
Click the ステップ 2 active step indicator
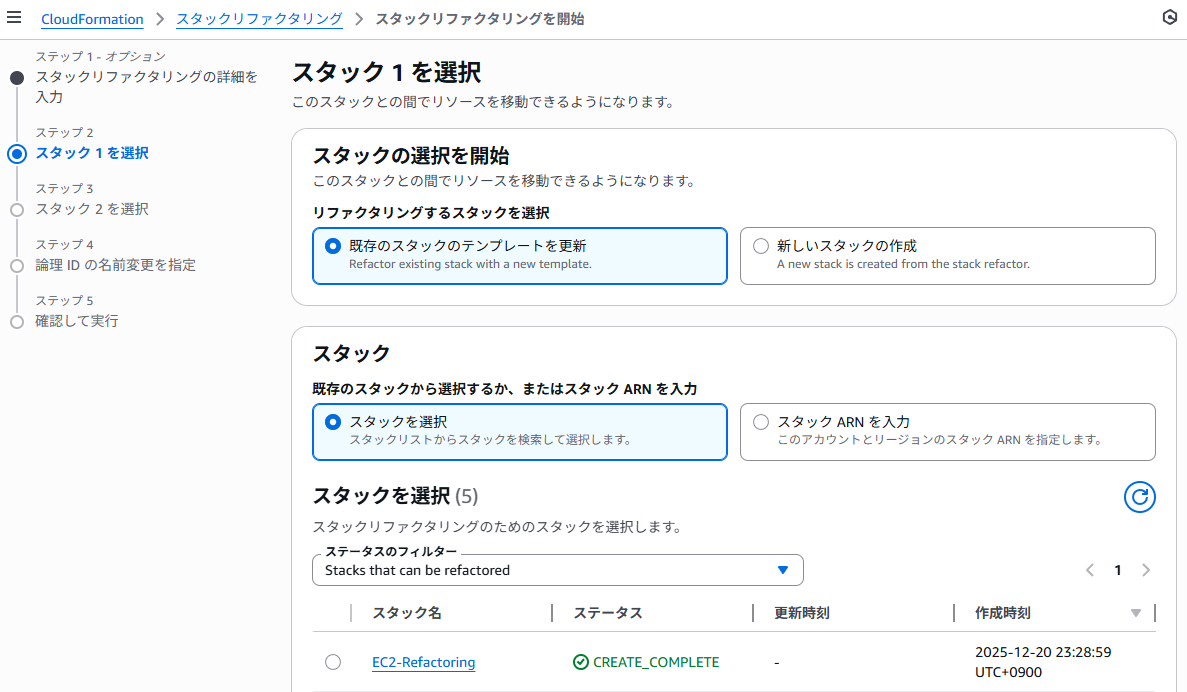point(17,154)
